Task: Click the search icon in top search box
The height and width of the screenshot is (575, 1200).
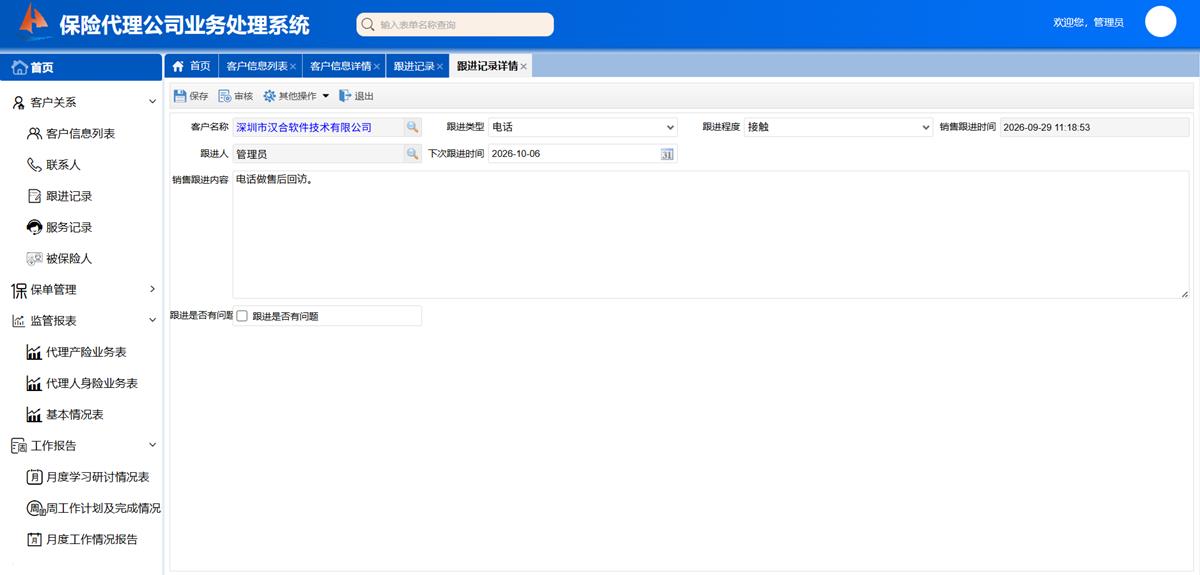Action: (x=368, y=25)
